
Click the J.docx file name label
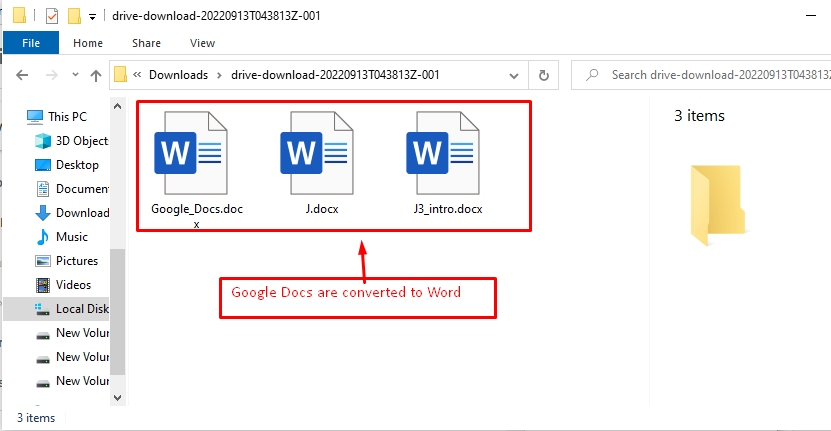click(x=322, y=209)
